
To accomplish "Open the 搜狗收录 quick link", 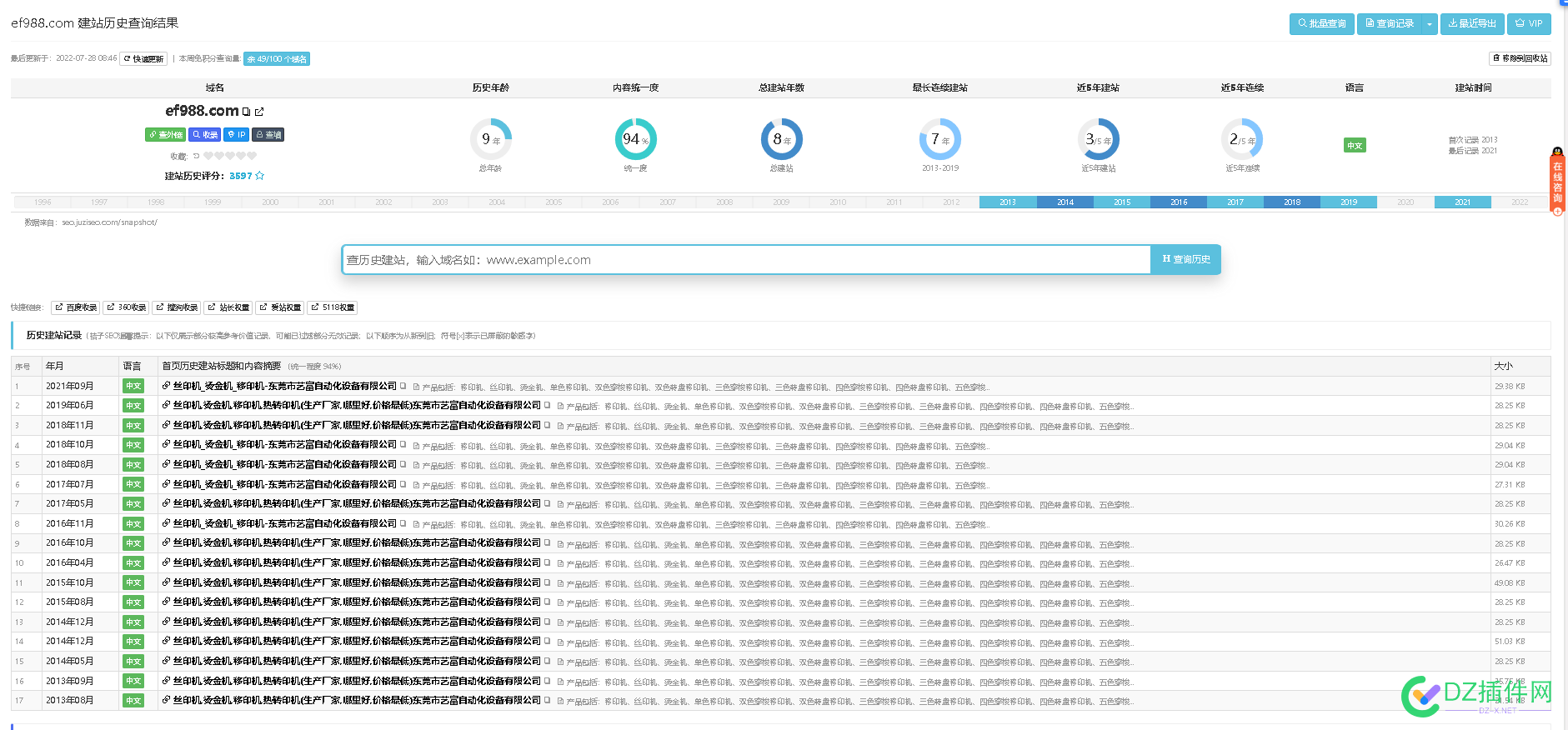I will coord(177,307).
